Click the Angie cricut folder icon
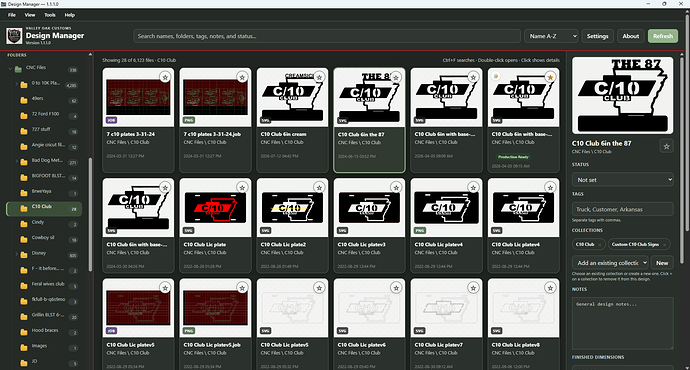This screenshot has height=370, width=690. tap(24, 147)
